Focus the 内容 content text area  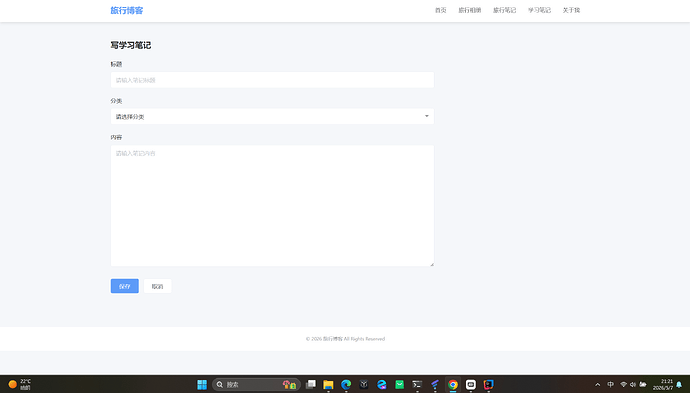tap(272, 206)
